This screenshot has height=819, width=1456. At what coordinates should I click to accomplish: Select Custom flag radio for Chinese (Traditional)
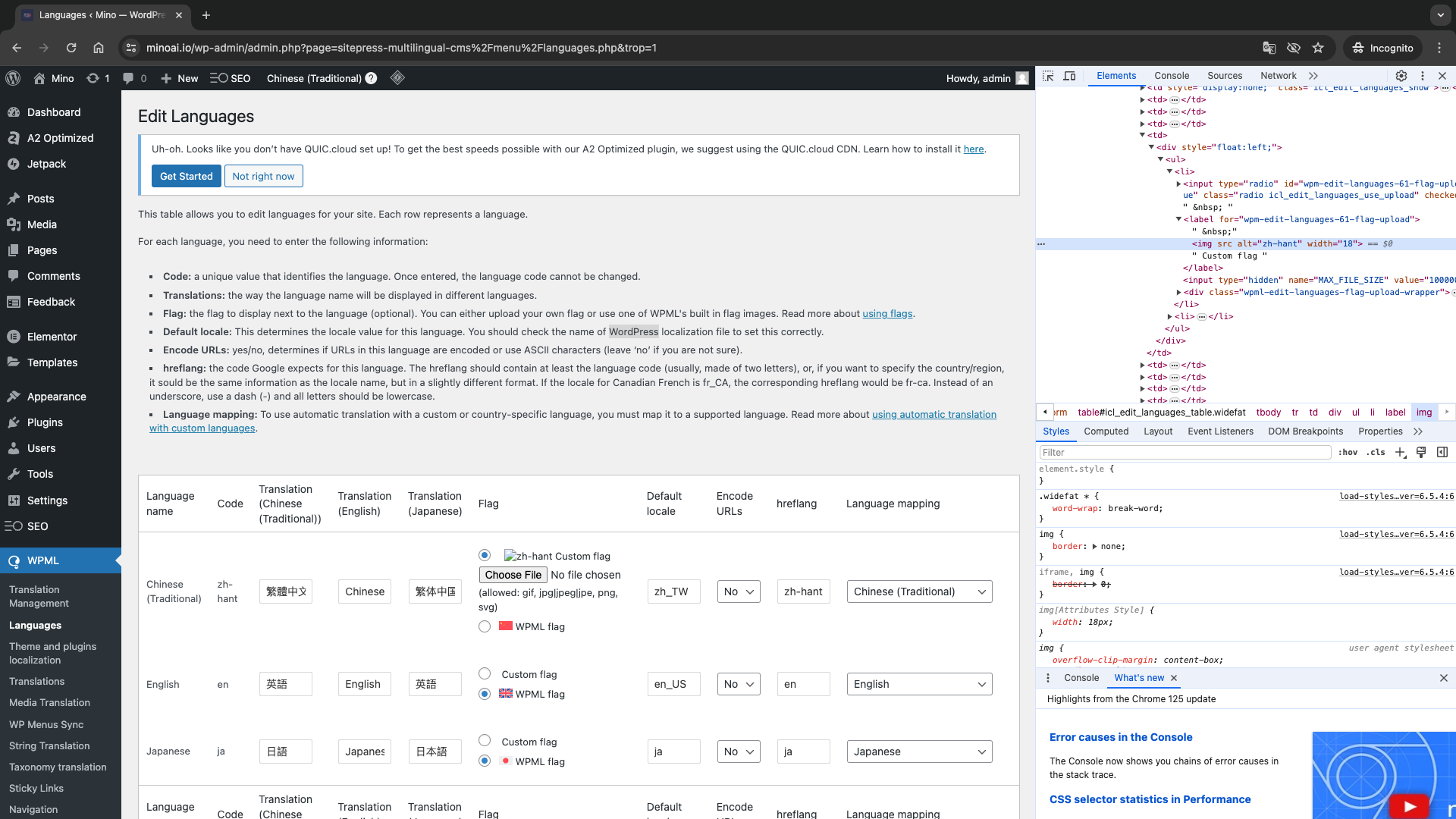point(485,555)
